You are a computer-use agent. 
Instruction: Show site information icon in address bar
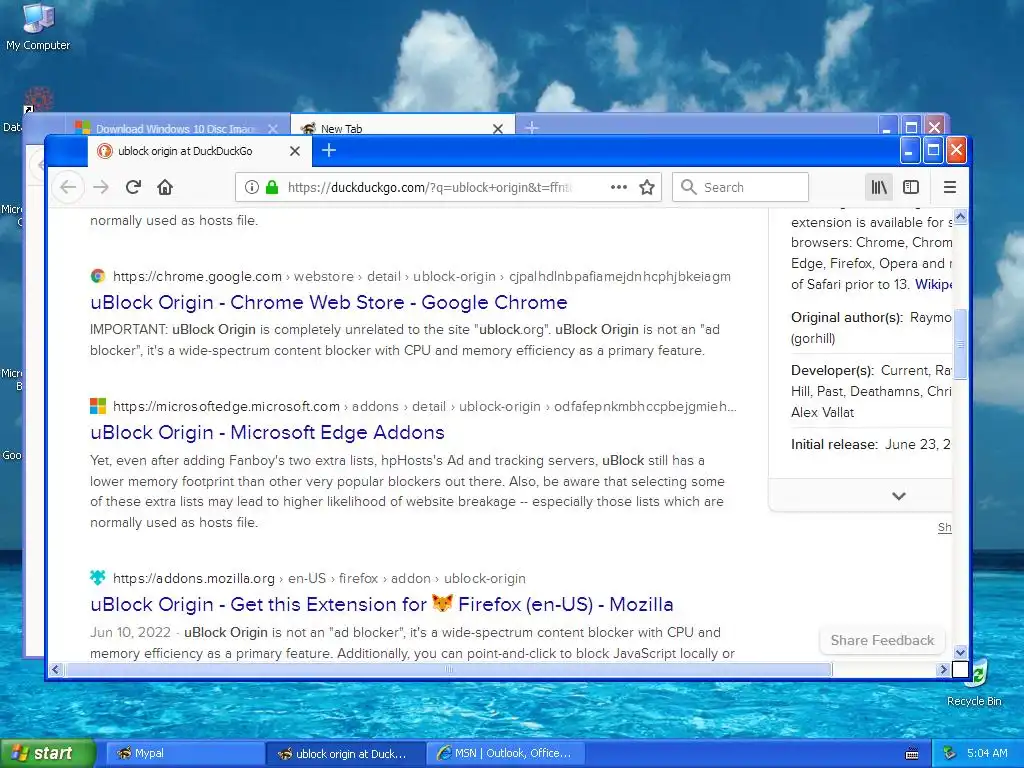click(x=251, y=187)
